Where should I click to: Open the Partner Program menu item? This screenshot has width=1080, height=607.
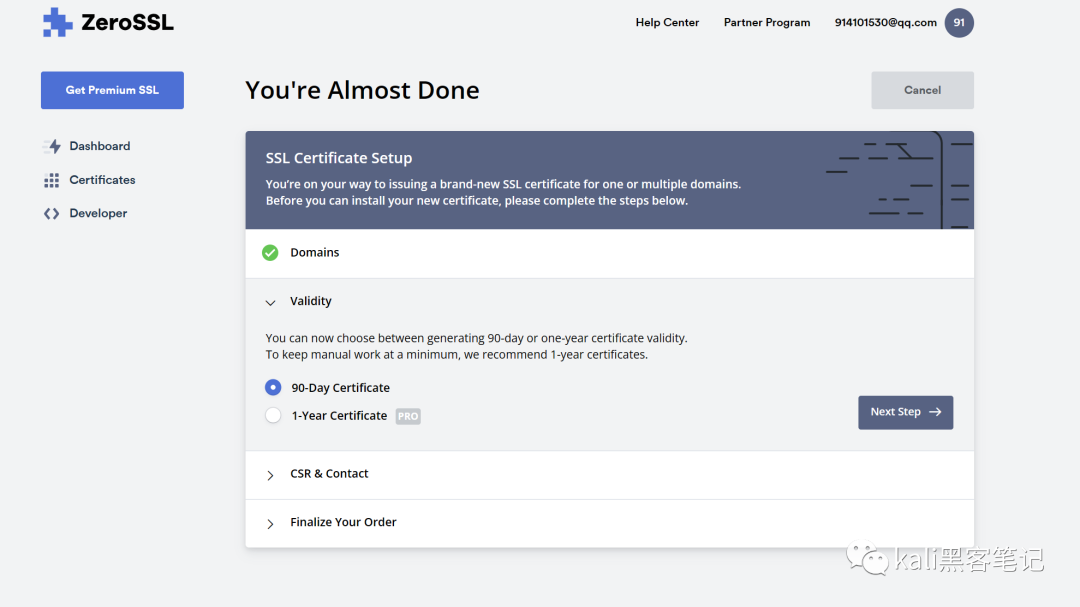point(767,23)
